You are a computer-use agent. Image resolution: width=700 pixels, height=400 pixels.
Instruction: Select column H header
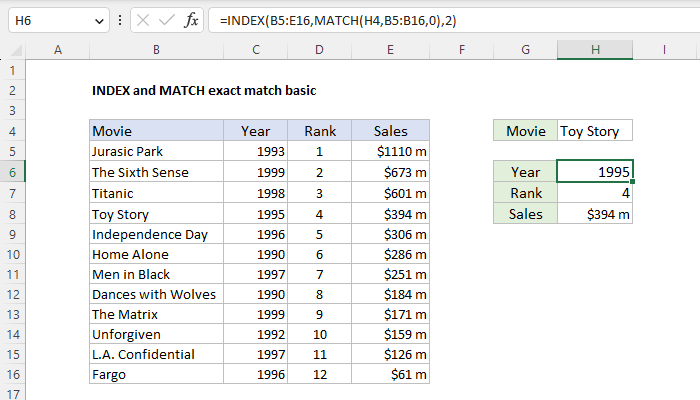595,50
